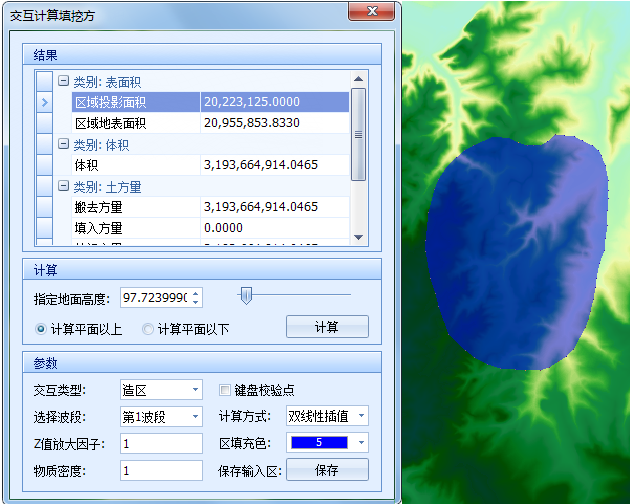The width and height of the screenshot is (630, 504).
Task: Collapse the 类别: 表面积 tree group
Action: pyautogui.click(x=63, y=82)
